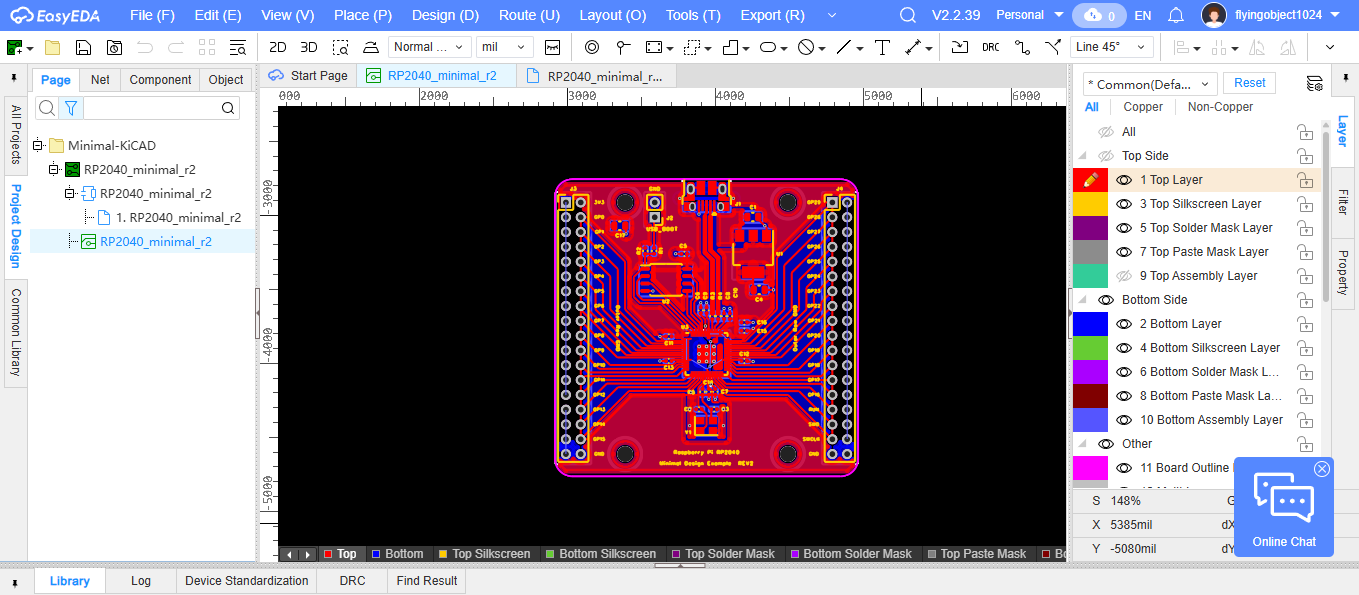Collapse the Minimal-KiCAD project tree node
The image size is (1359, 595).
38,145
